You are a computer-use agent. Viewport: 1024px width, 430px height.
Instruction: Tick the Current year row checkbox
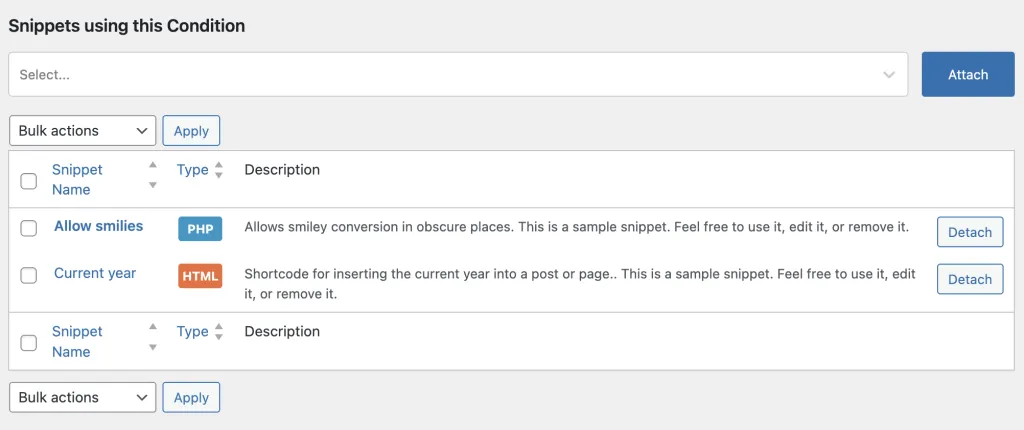click(29, 276)
